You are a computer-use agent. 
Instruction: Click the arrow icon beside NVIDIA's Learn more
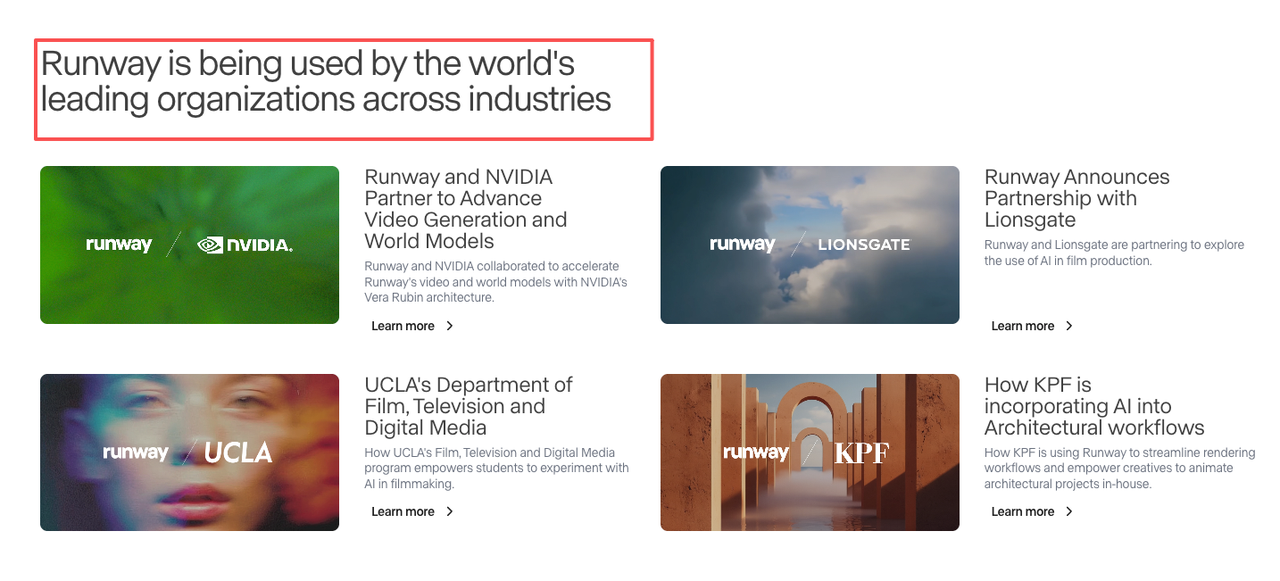pos(450,326)
